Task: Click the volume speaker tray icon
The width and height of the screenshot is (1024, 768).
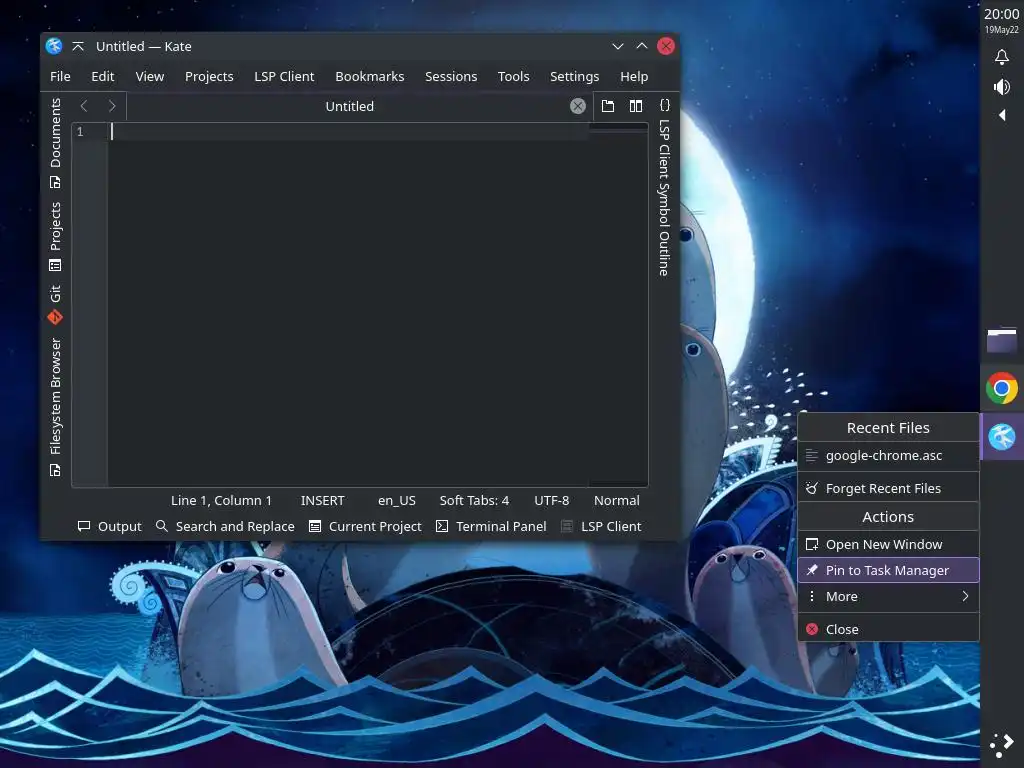Action: [1002, 87]
